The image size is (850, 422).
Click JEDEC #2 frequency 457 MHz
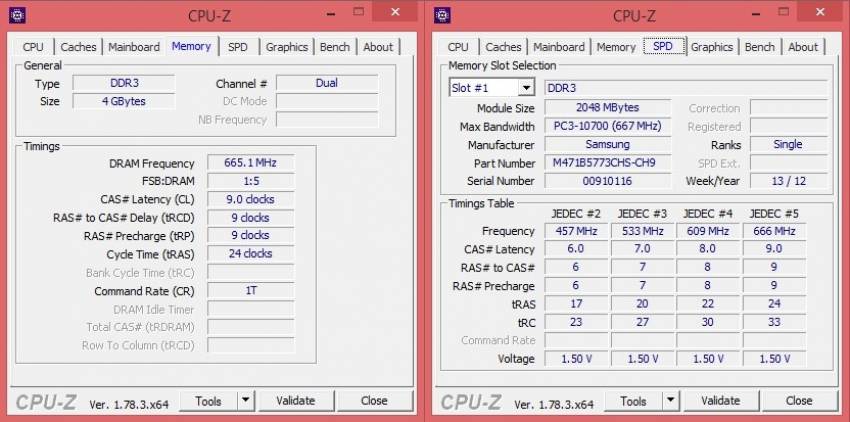coord(576,231)
